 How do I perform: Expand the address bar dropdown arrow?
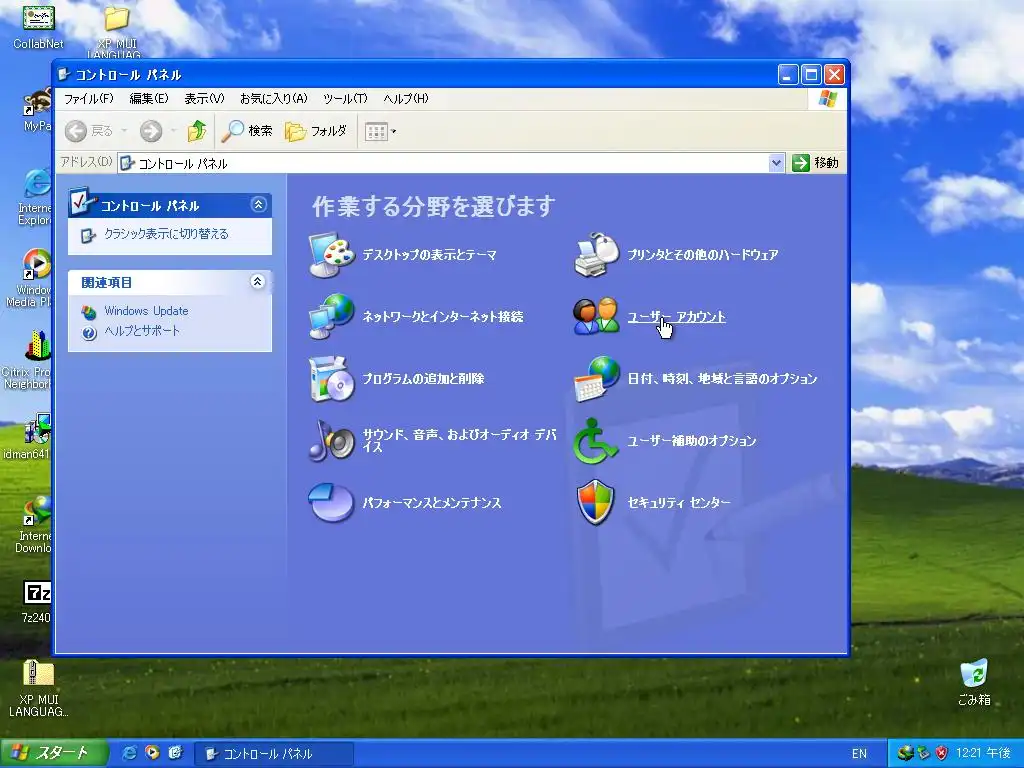[x=776, y=163]
